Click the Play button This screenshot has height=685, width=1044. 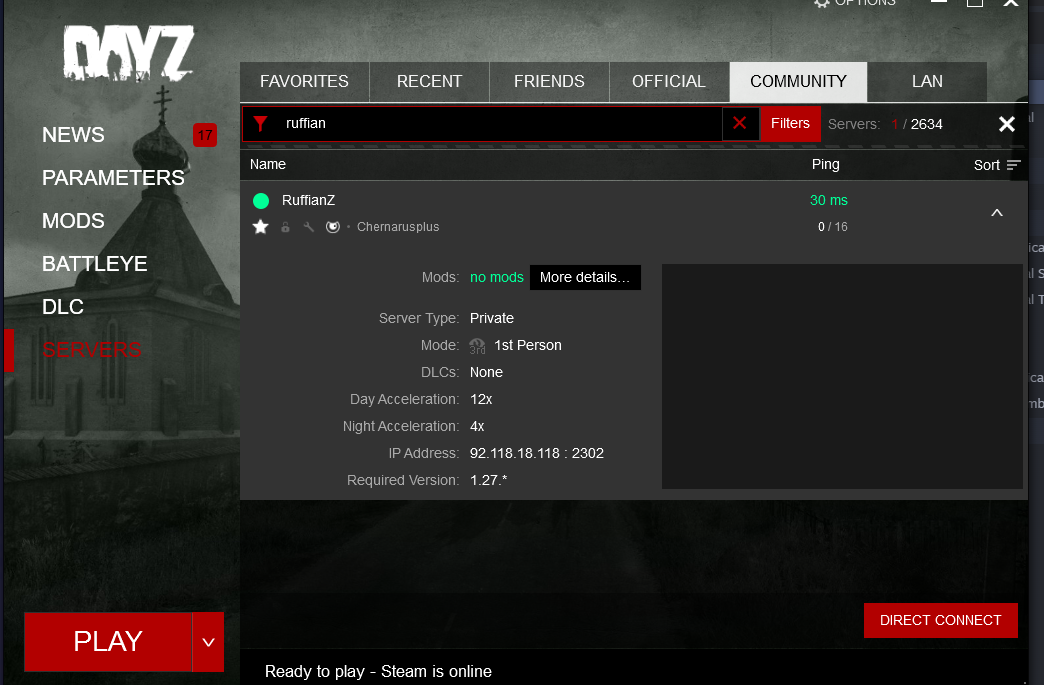[108, 642]
